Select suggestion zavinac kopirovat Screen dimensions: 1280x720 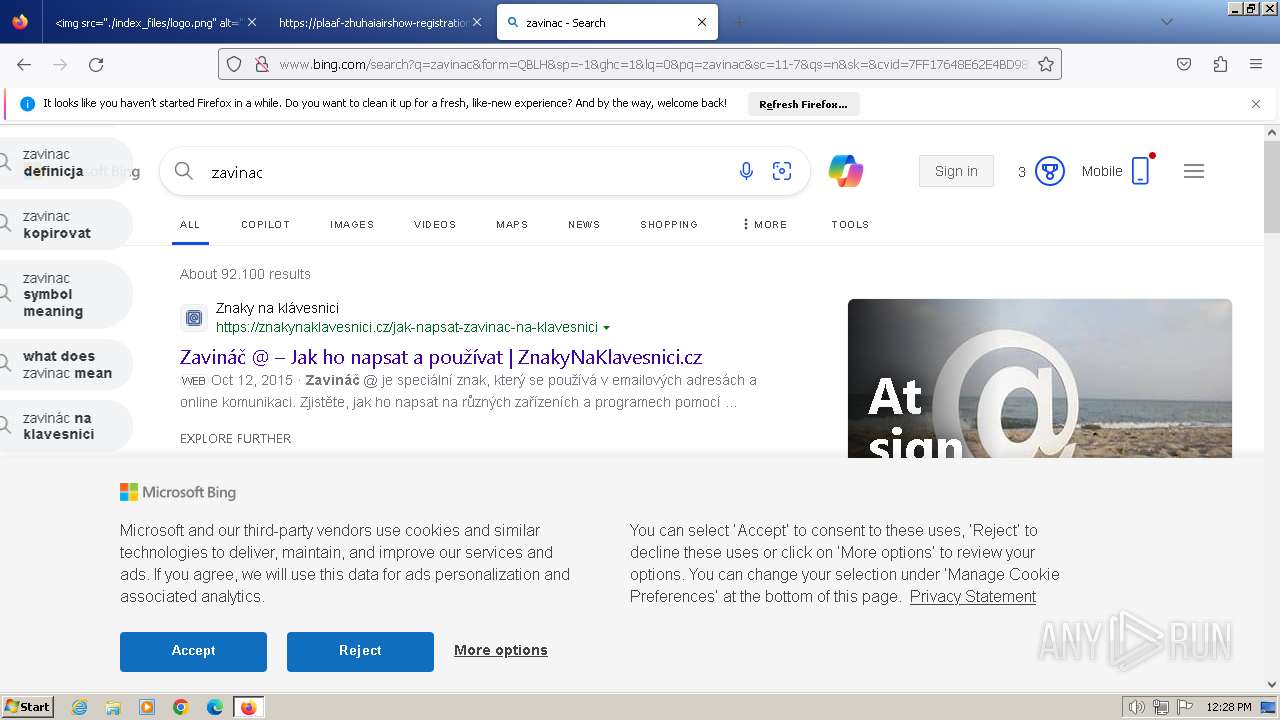[x=64, y=225]
